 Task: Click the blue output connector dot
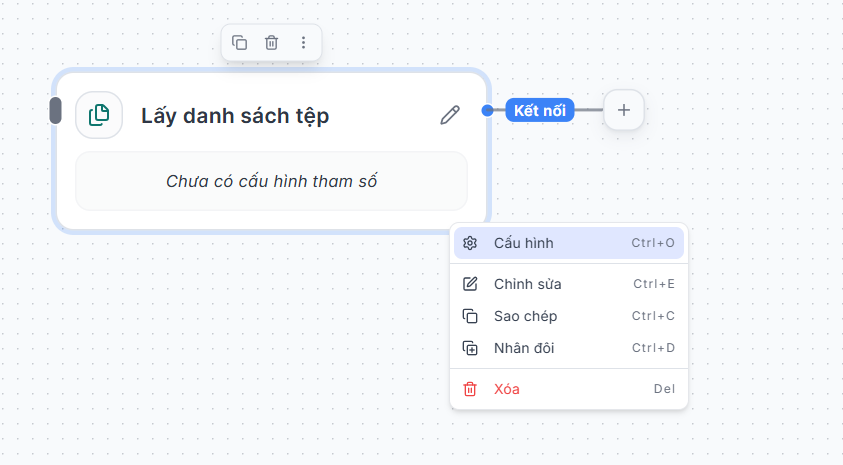tap(488, 110)
